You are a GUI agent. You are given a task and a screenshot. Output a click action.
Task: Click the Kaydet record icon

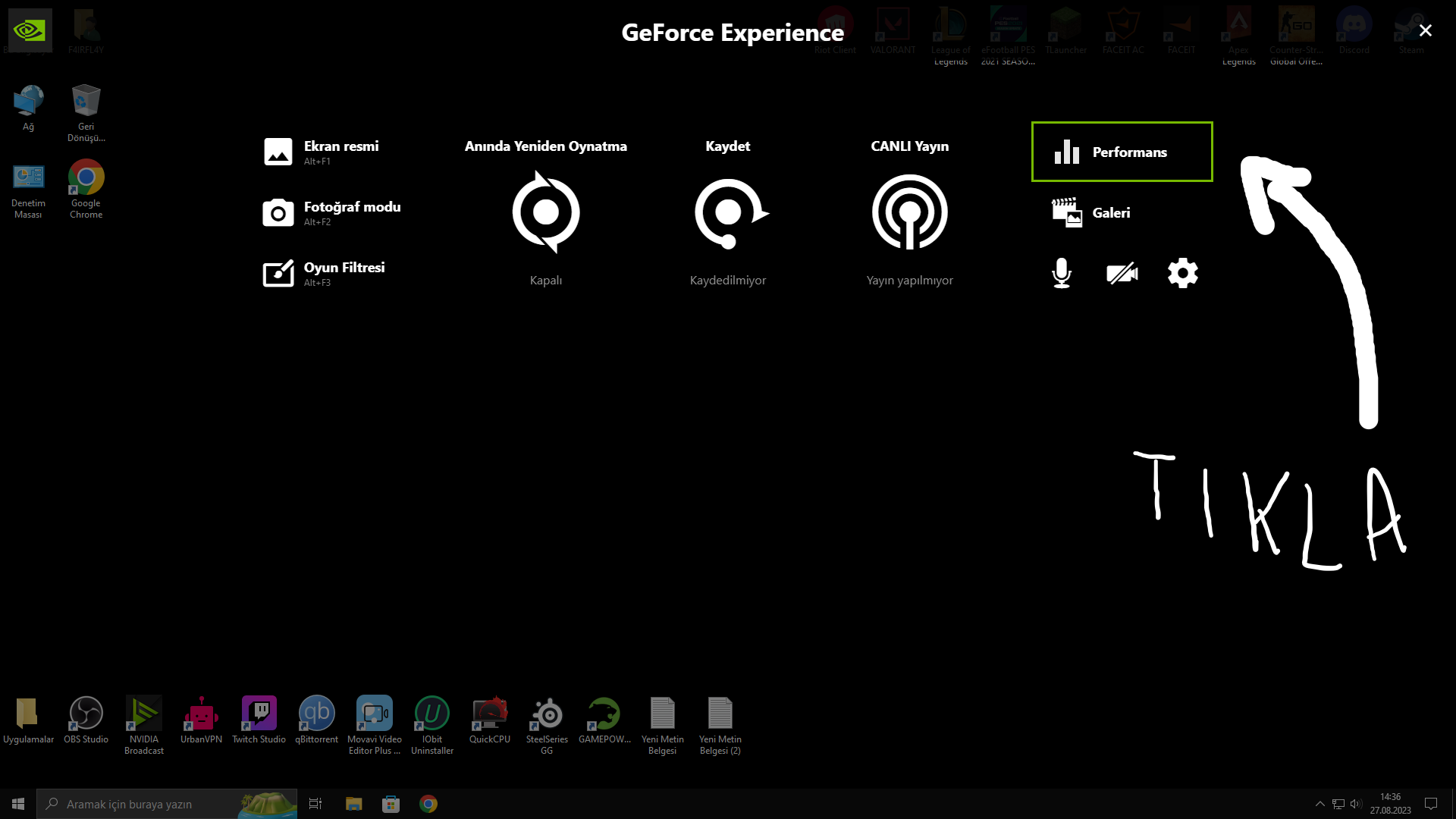coord(728,212)
